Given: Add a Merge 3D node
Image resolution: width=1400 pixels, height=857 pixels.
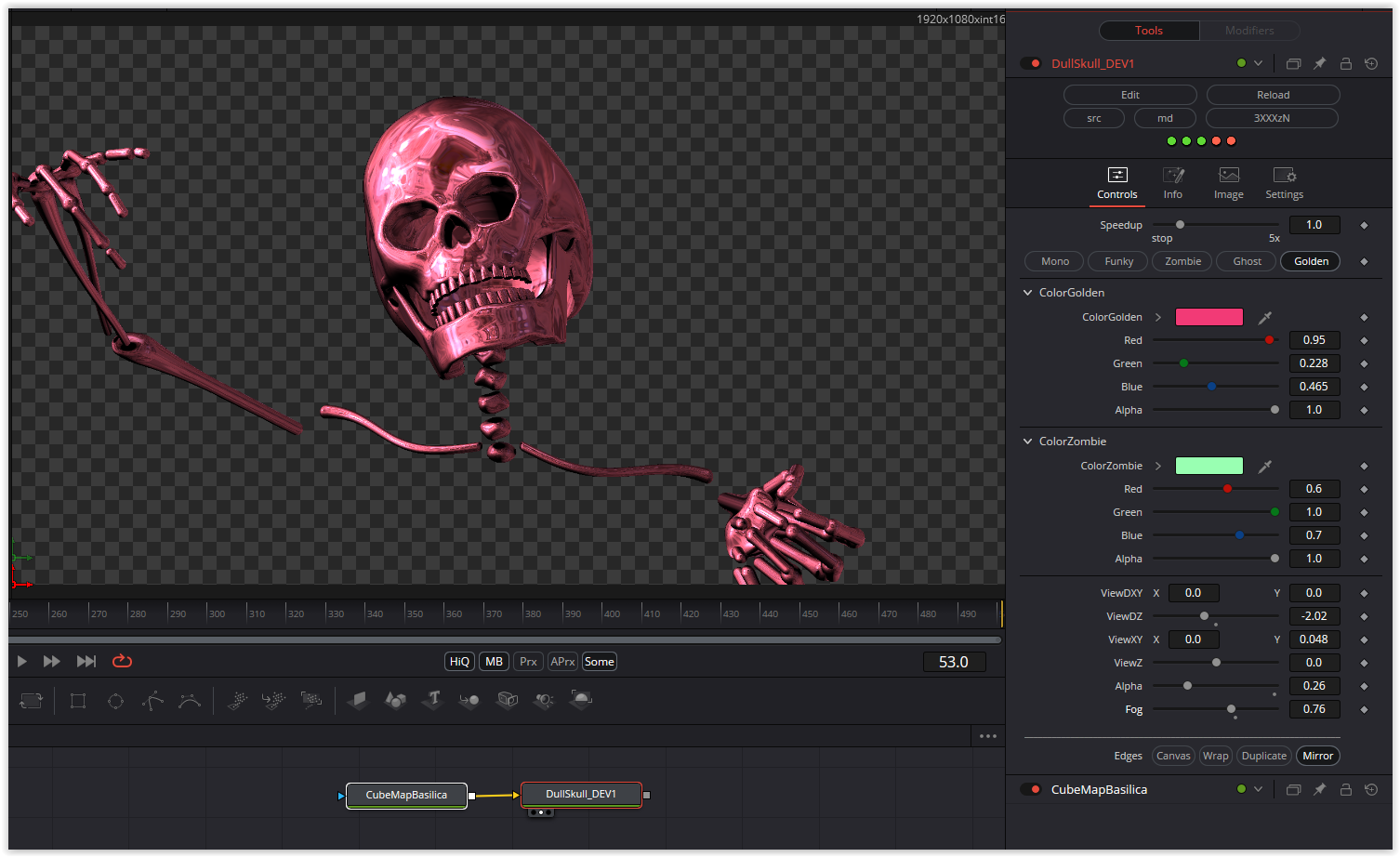Looking at the screenshot, I should 469,700.
